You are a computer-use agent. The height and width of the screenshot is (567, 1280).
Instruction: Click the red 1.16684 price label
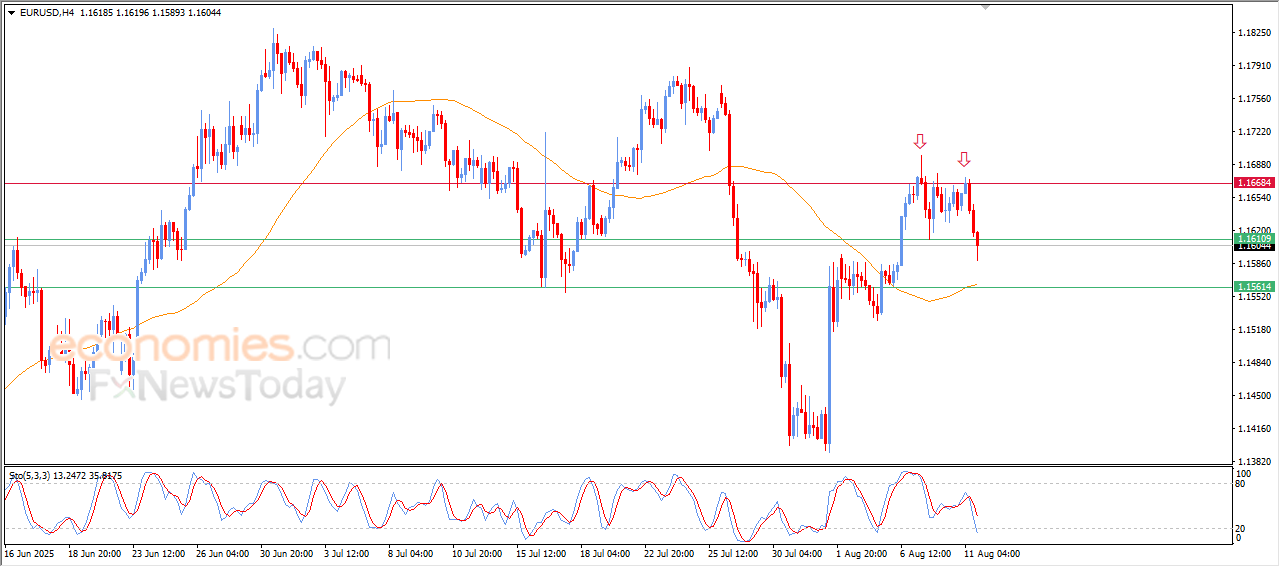pyautogui.click(x=1254, y=183)
